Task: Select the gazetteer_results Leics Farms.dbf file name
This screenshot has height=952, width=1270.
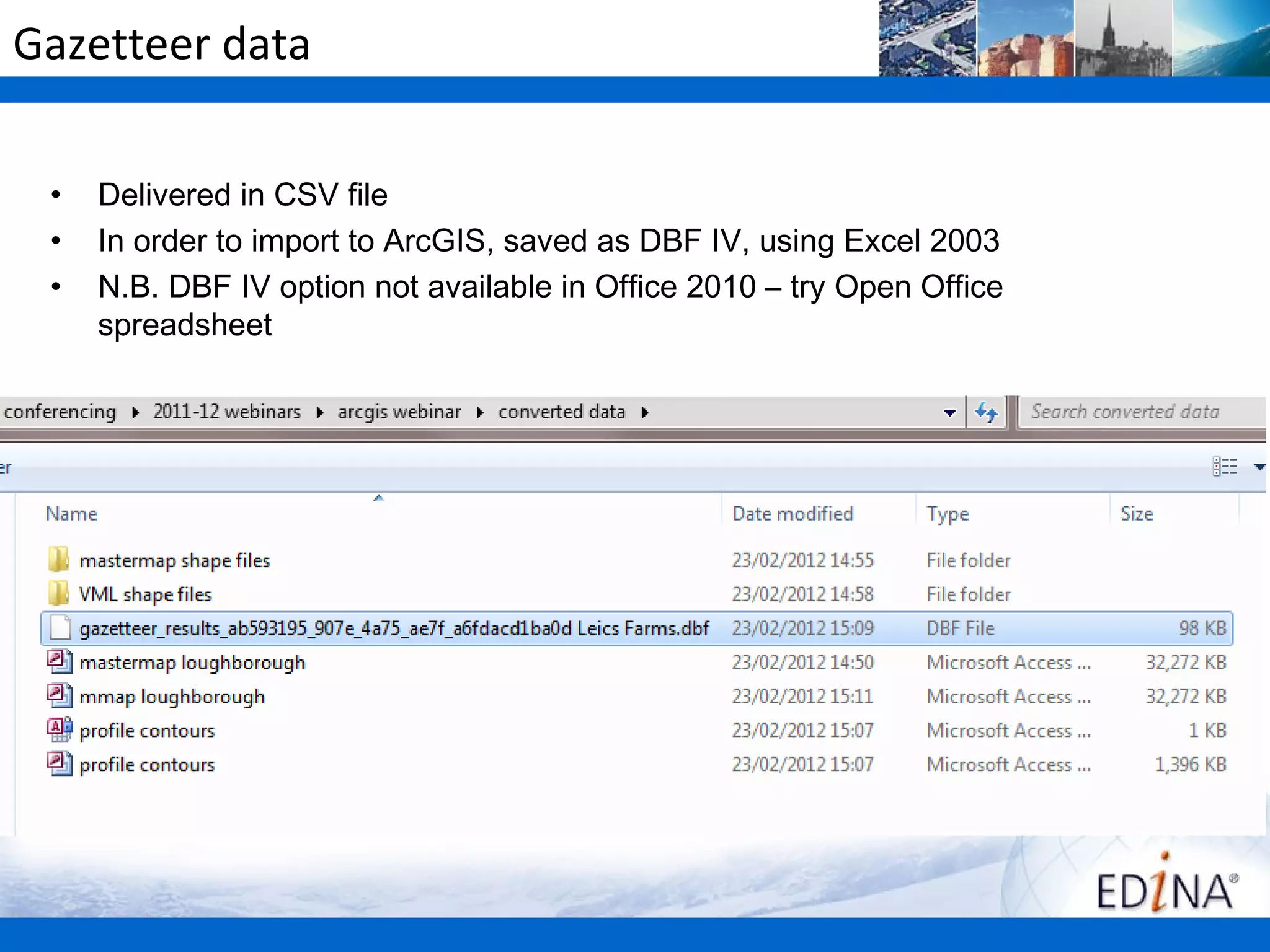Action: pyautogui.click(x=394, y=628)
